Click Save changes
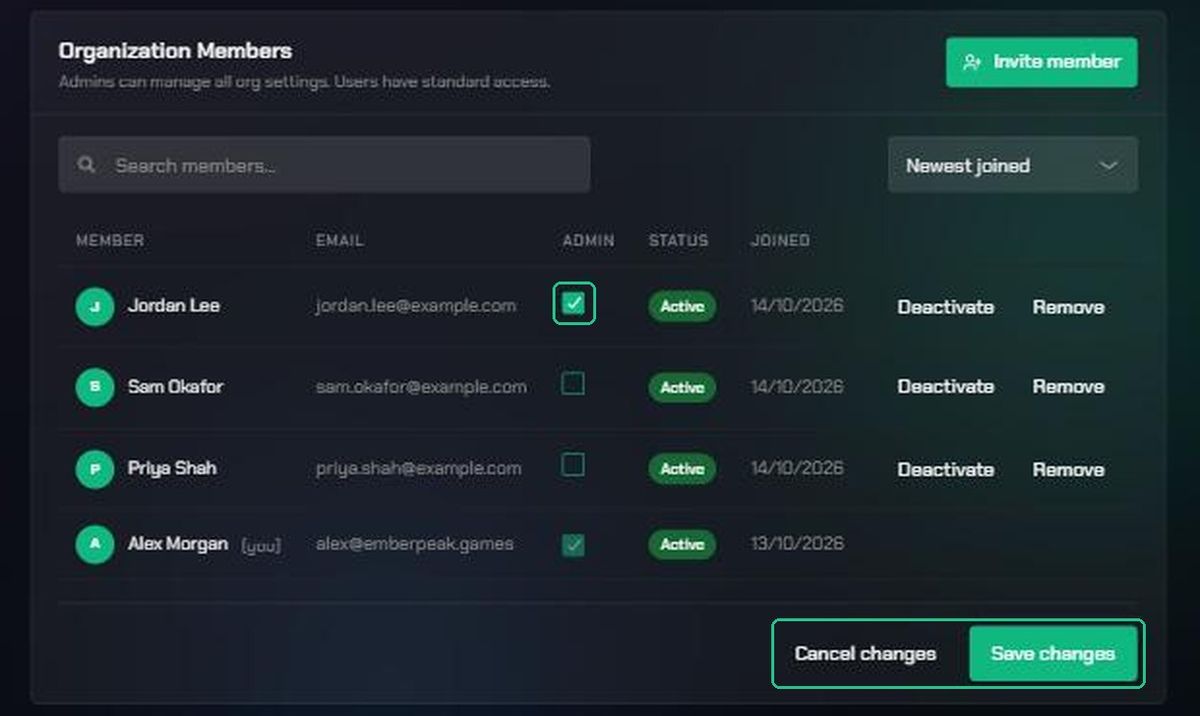 1053,654
